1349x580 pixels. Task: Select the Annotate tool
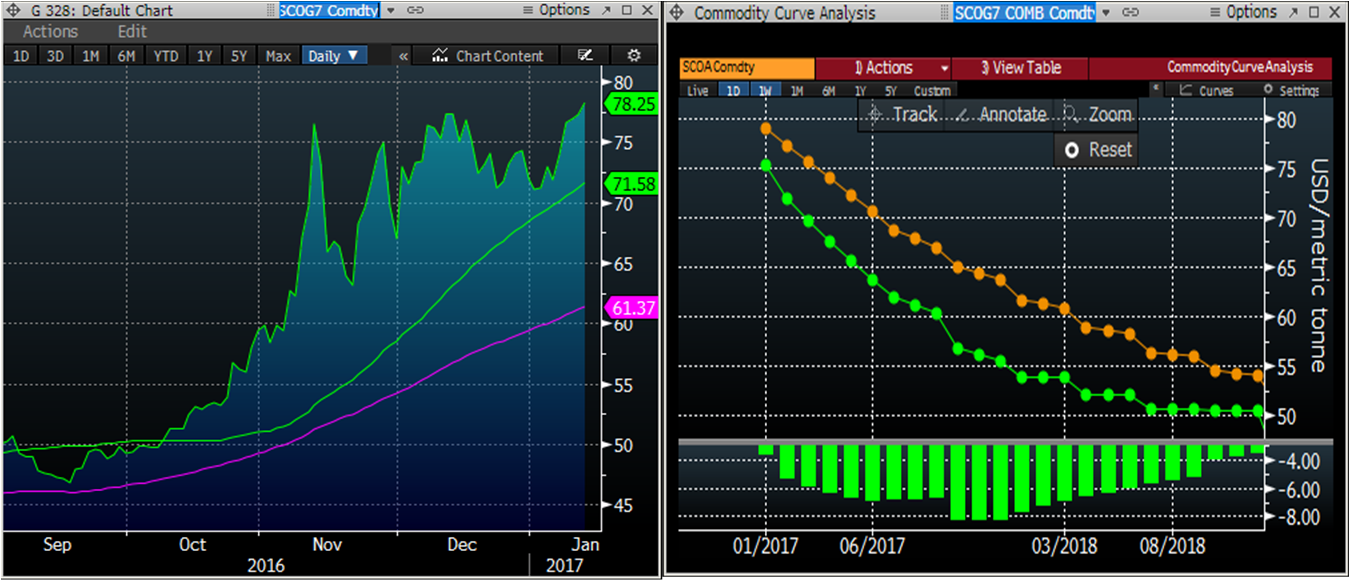point(1000,115)
